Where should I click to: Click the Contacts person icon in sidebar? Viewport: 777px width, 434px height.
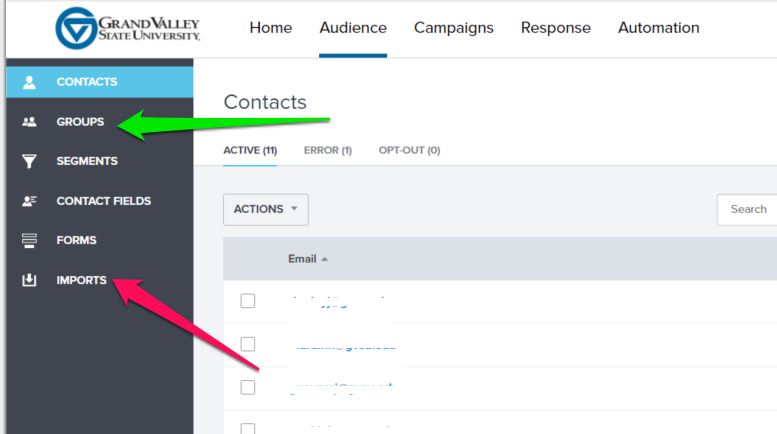tap(29, 82)
